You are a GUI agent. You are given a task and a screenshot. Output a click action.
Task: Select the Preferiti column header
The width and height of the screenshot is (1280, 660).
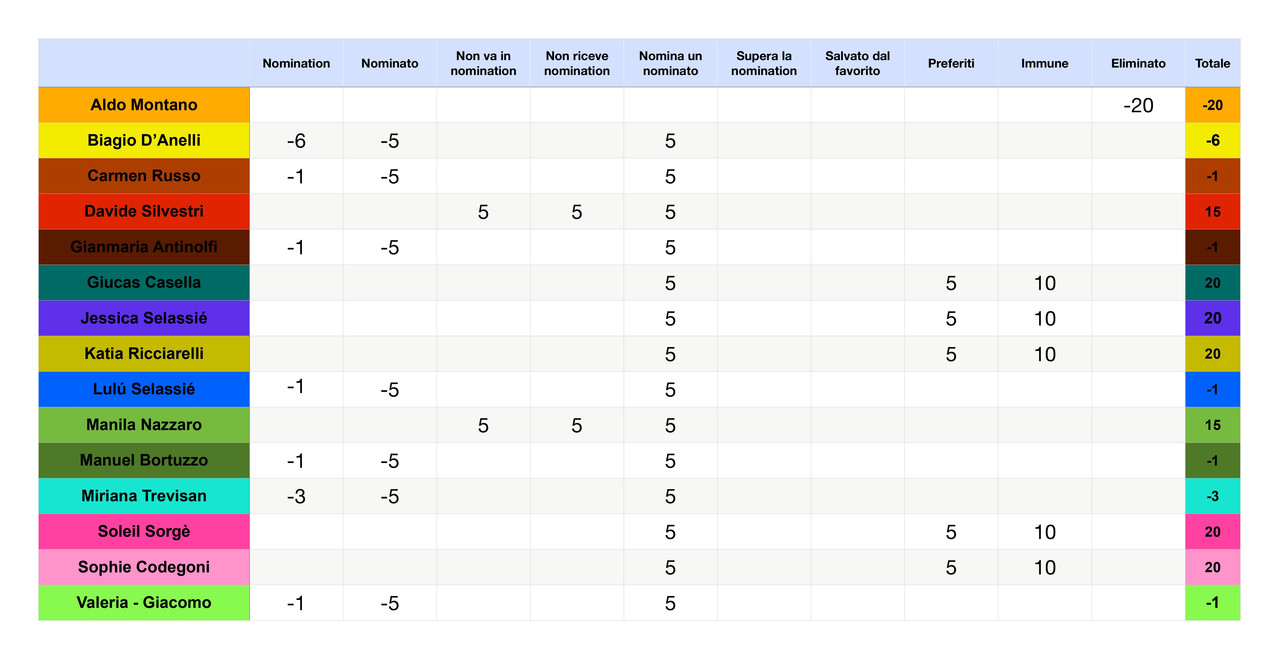click(951, 63)
